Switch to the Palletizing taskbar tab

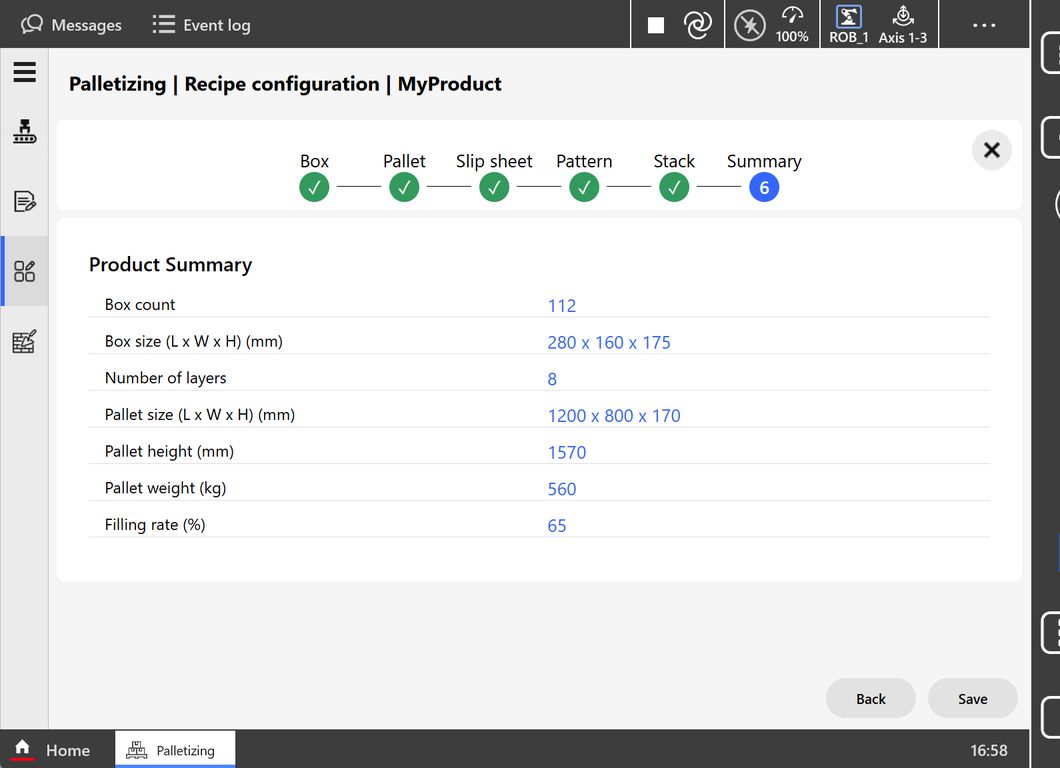[x=175, y=750]
